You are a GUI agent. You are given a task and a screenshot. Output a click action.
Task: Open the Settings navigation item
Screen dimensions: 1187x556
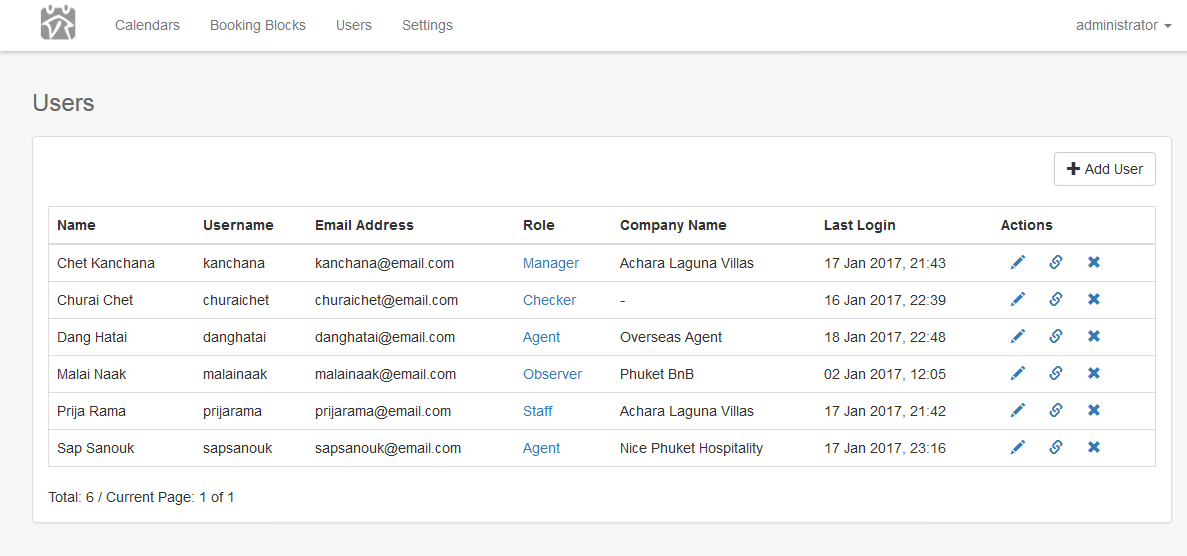click(427, 25)
